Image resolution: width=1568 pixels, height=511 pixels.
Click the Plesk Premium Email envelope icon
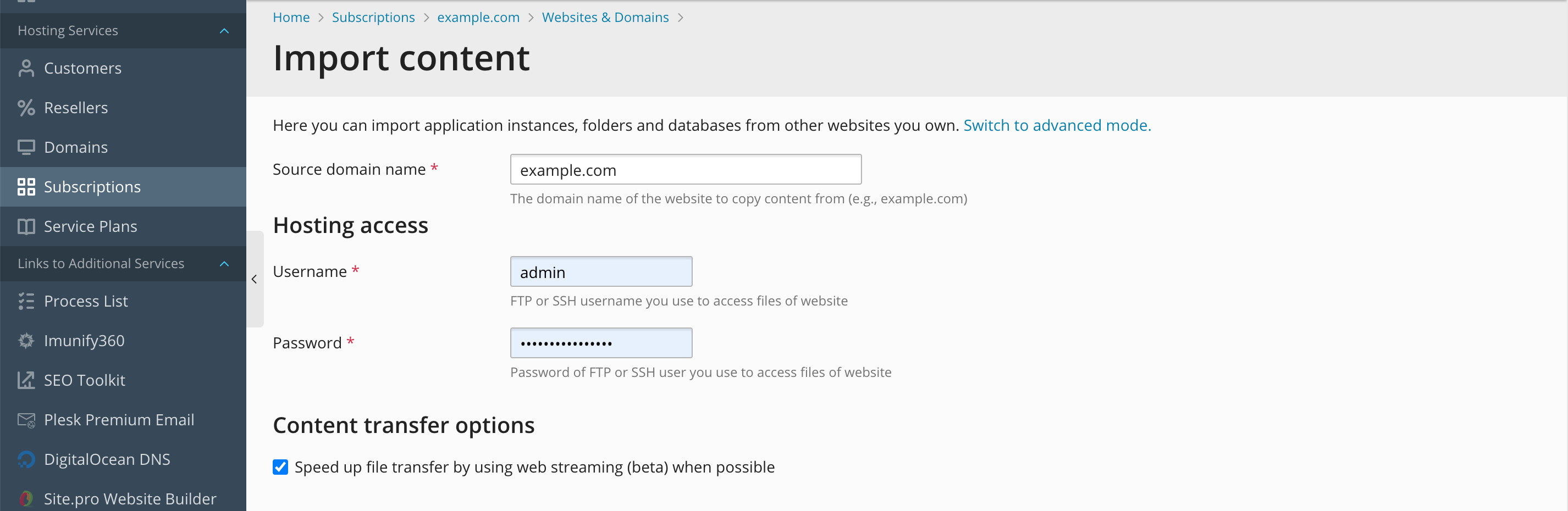coord(25,420)
